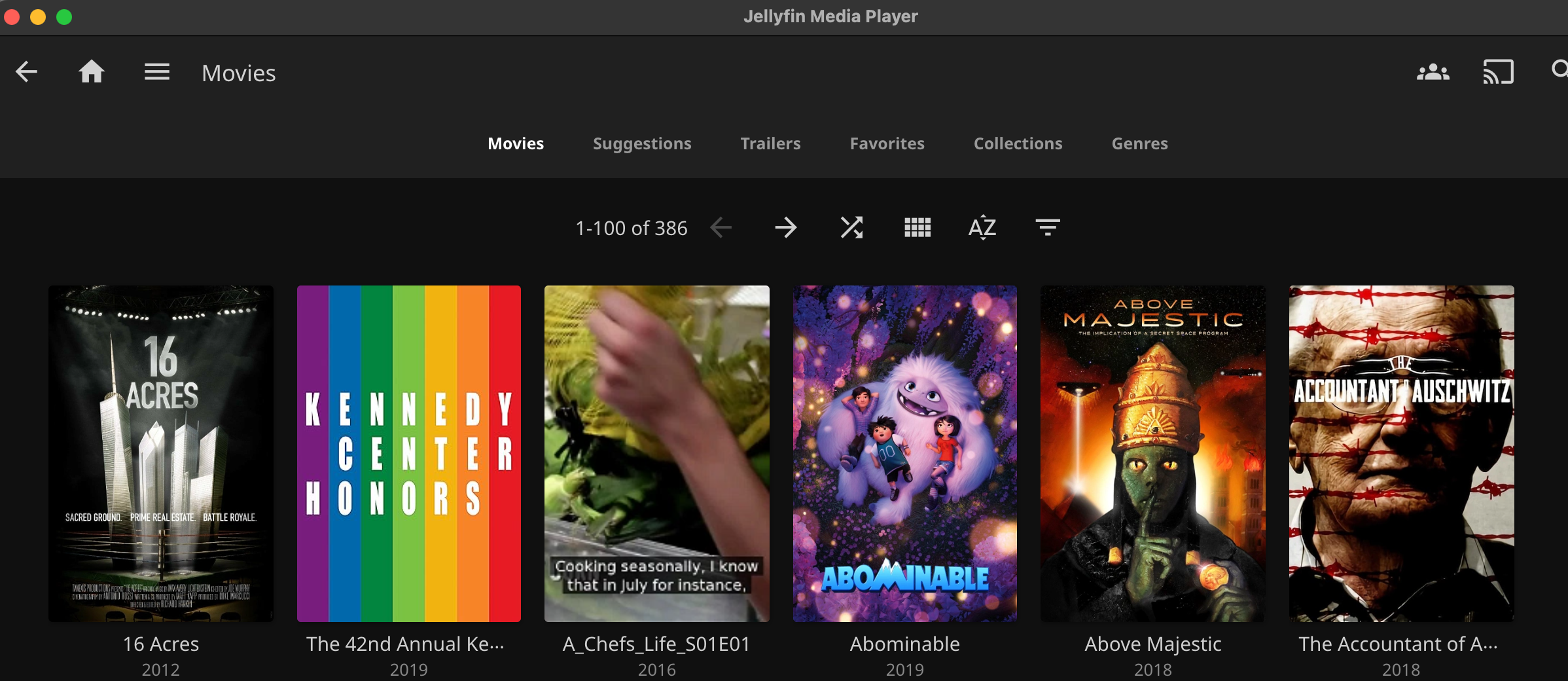Select the Collections tab
The height and width of the screenshot is (681, 1568).
(1018, 143)
